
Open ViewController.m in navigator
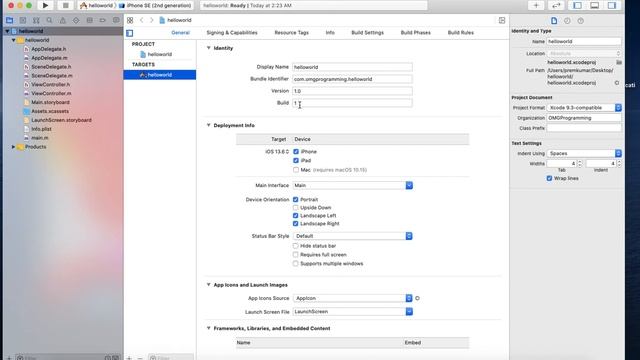51,93
